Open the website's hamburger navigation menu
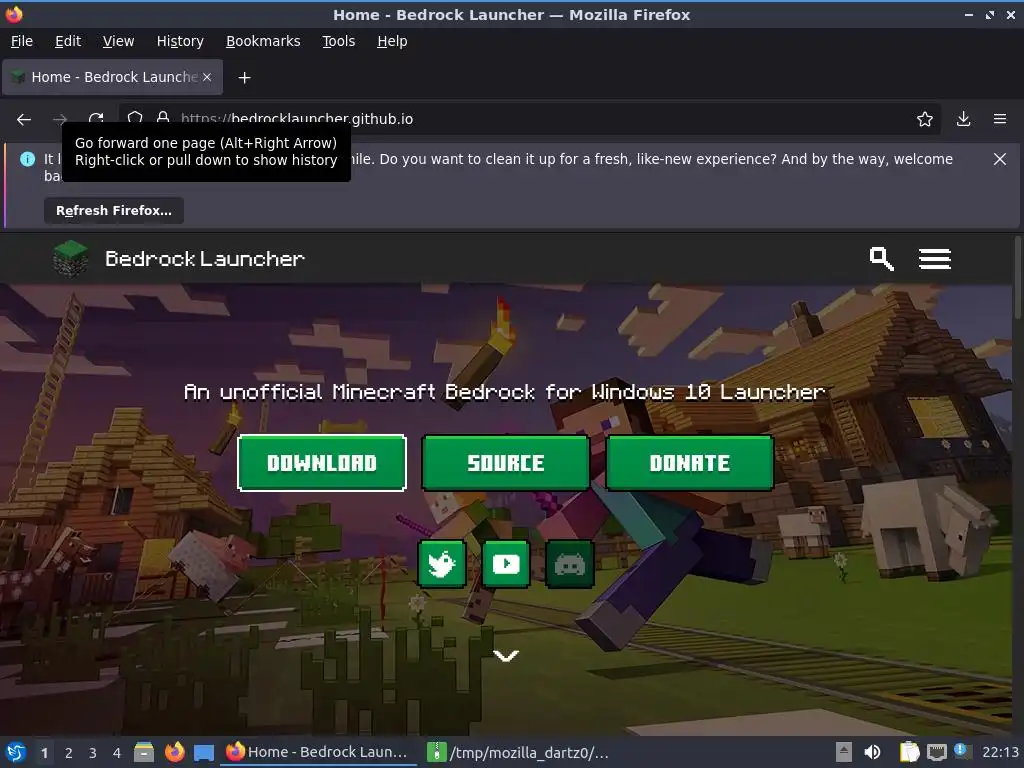This screenshot has width=1024, height=768. (935, 259)
